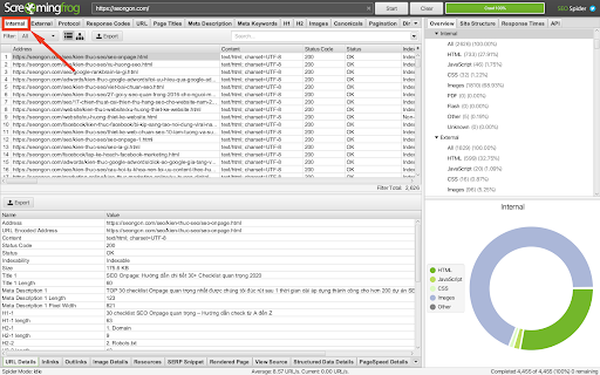This screenshot has width=600, height=375.
Task: Open the Images tab
Action: pos(318,23)
